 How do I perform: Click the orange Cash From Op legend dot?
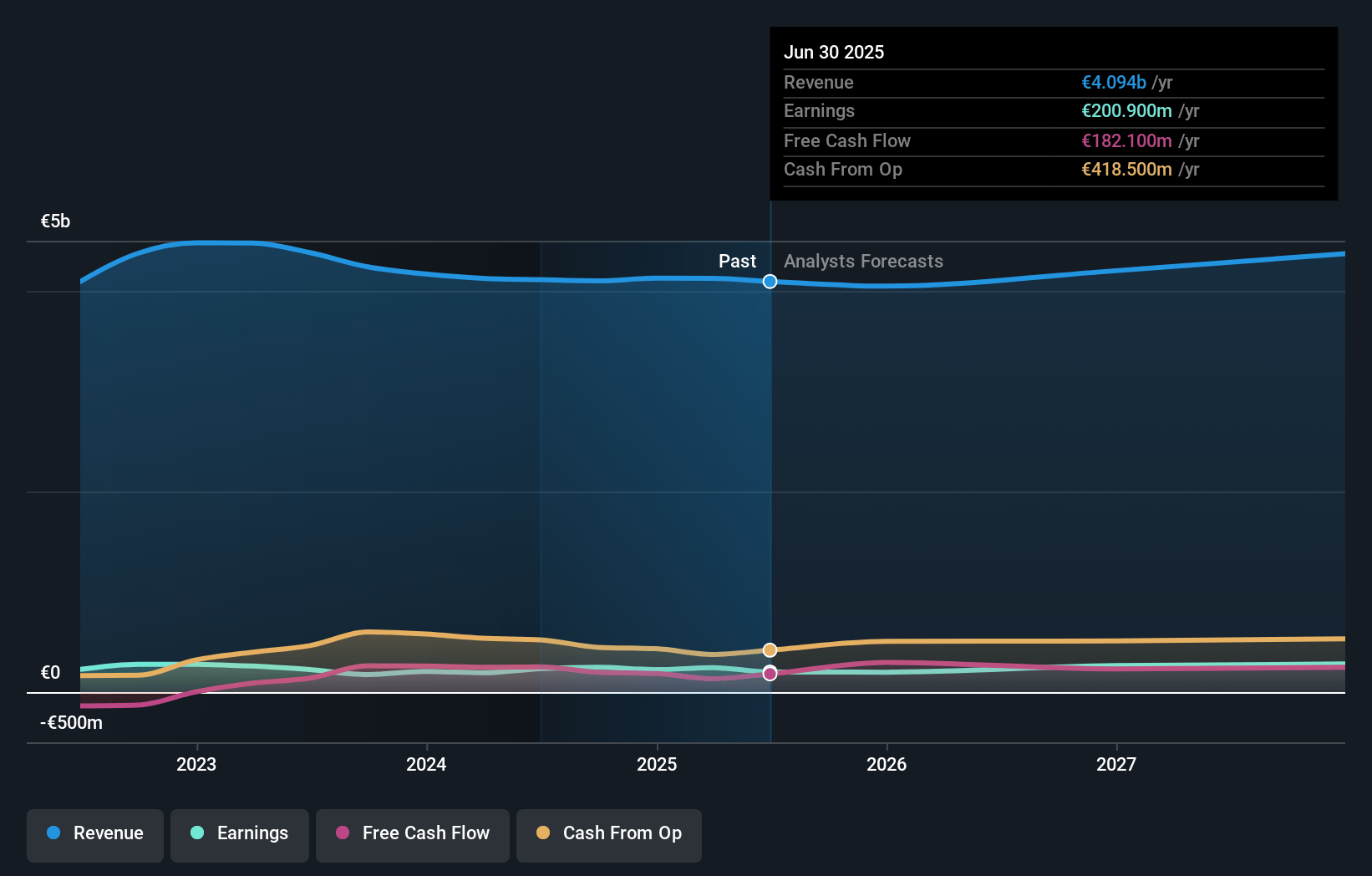coord(543,833)
